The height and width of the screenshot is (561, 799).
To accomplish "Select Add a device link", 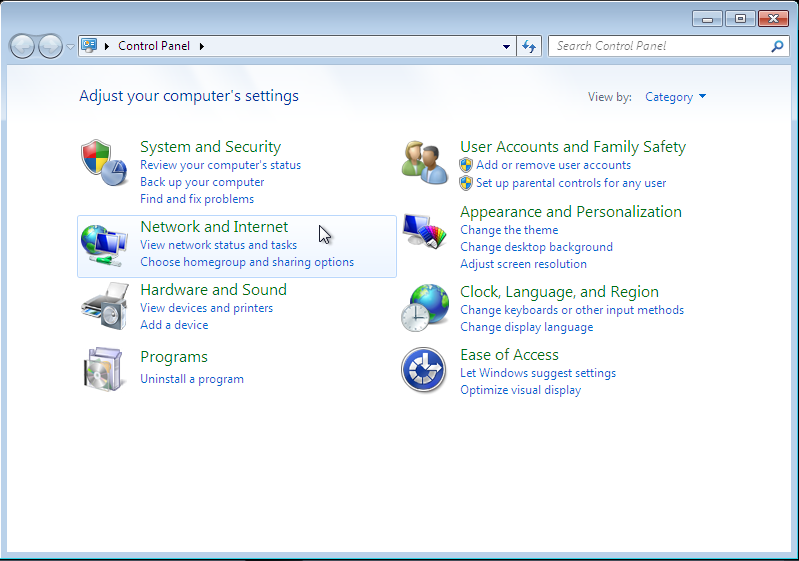I will 174,325.
